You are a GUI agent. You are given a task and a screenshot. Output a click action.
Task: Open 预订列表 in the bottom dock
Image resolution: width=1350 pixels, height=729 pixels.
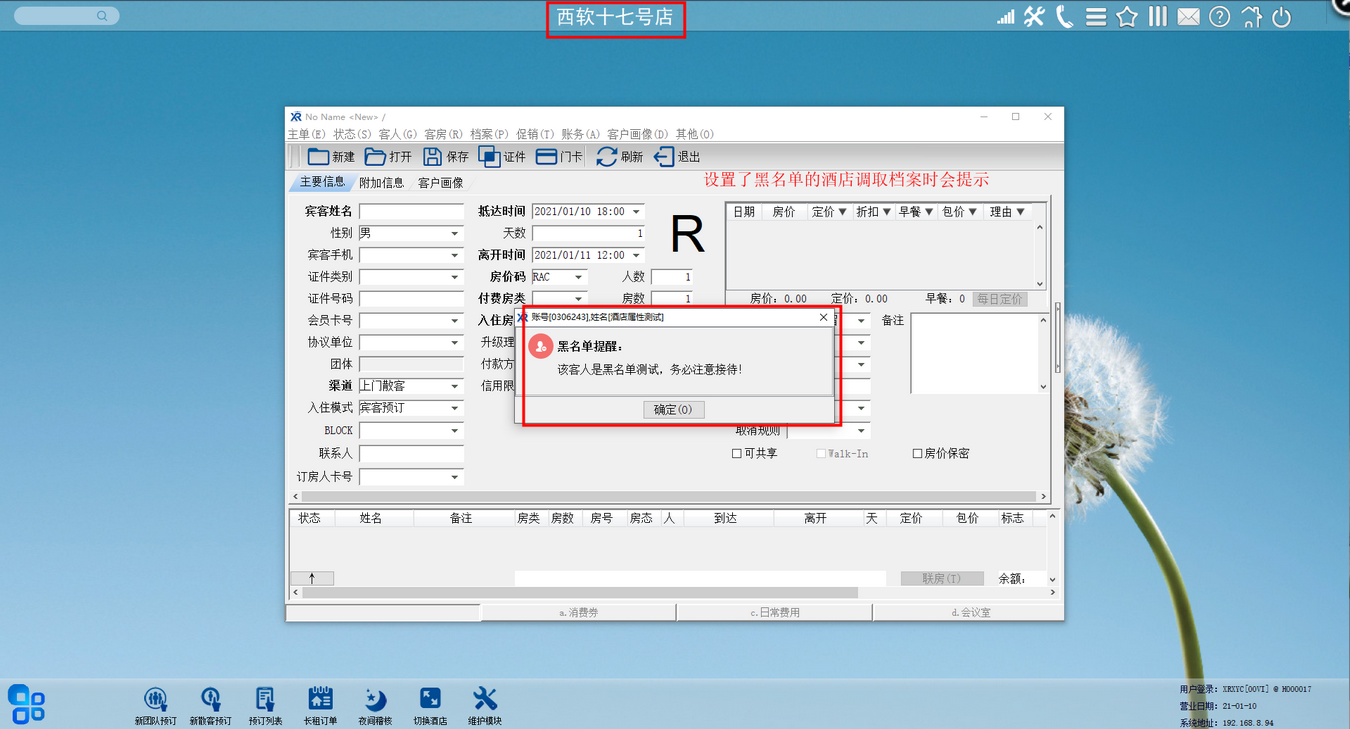click(x=265, y=705)
